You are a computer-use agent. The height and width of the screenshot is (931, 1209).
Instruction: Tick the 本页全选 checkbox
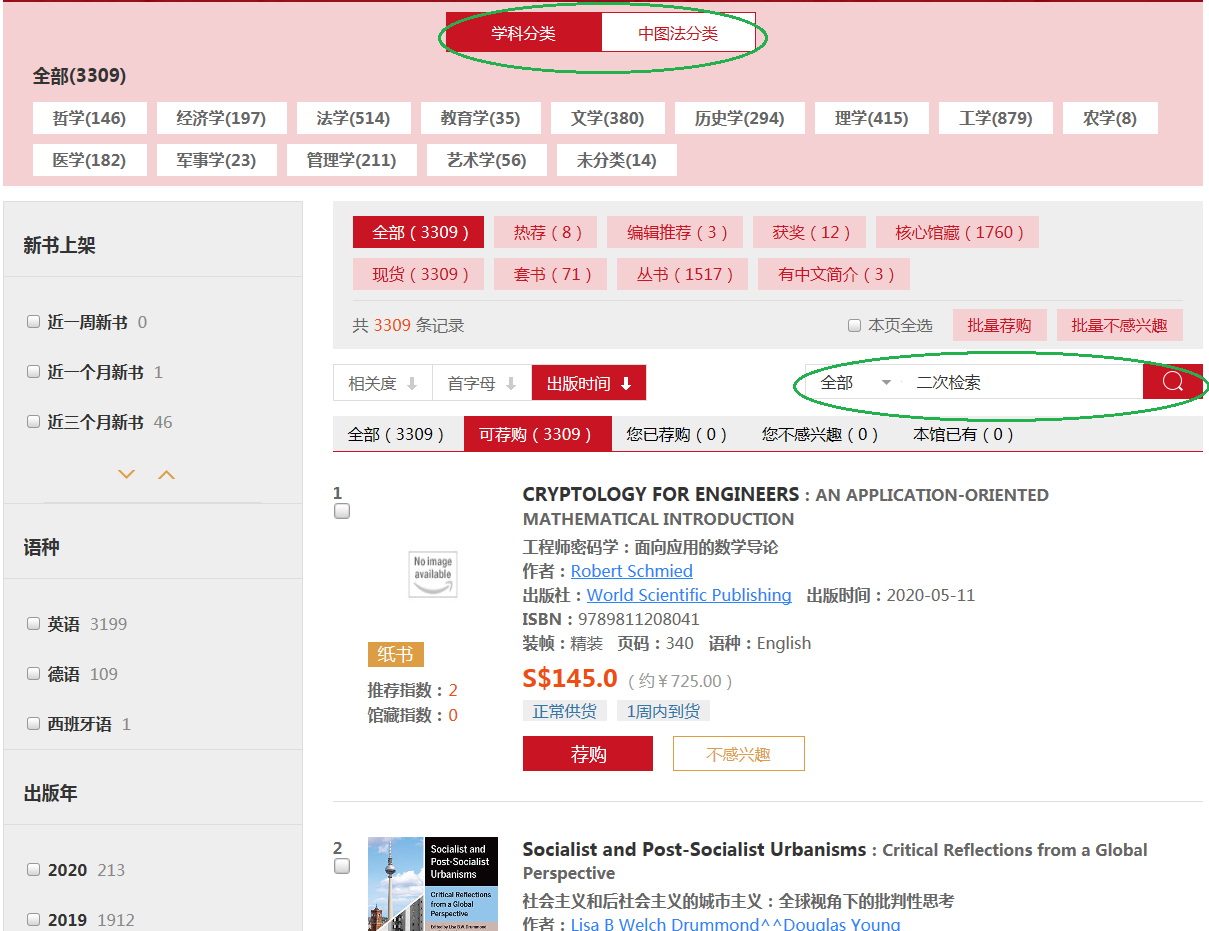854,325
